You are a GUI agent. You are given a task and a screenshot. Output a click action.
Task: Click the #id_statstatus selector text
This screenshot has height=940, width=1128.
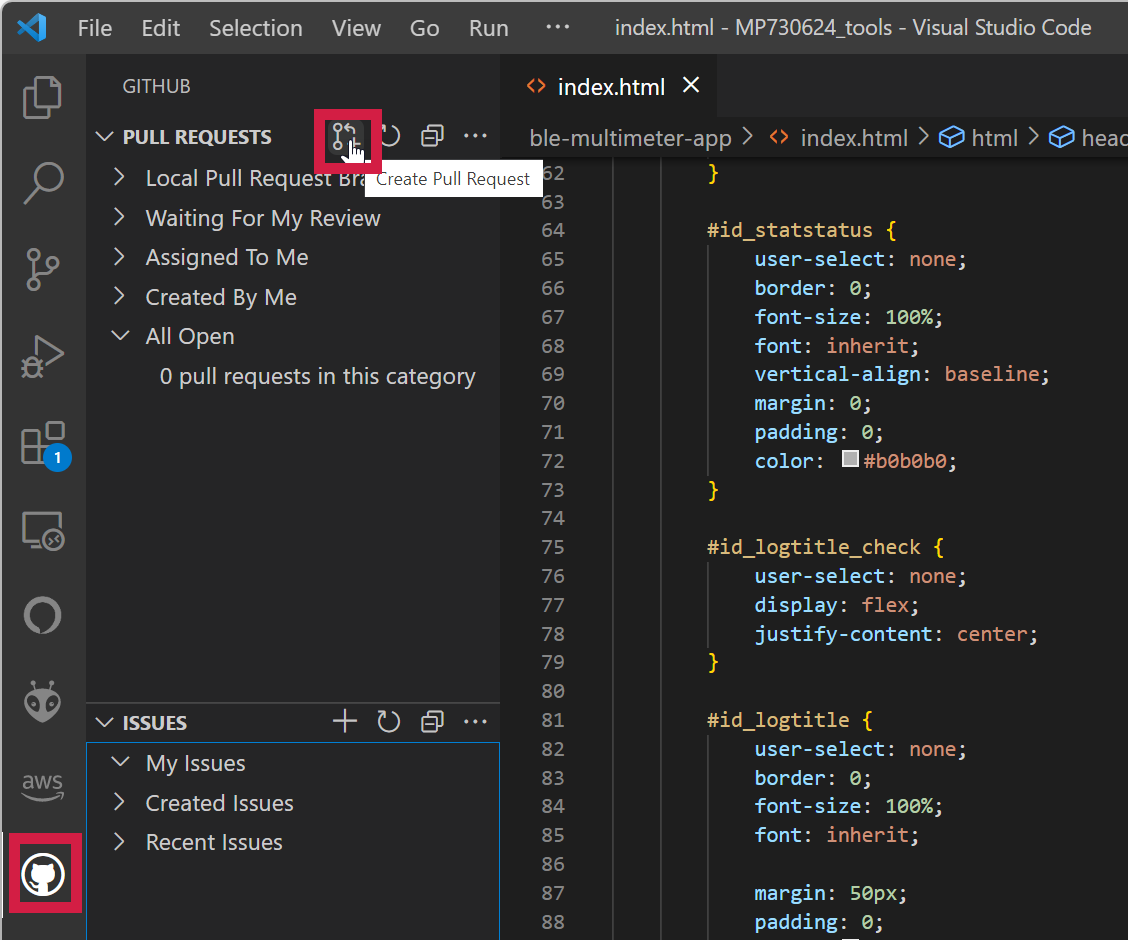click(x=789, y=230)
